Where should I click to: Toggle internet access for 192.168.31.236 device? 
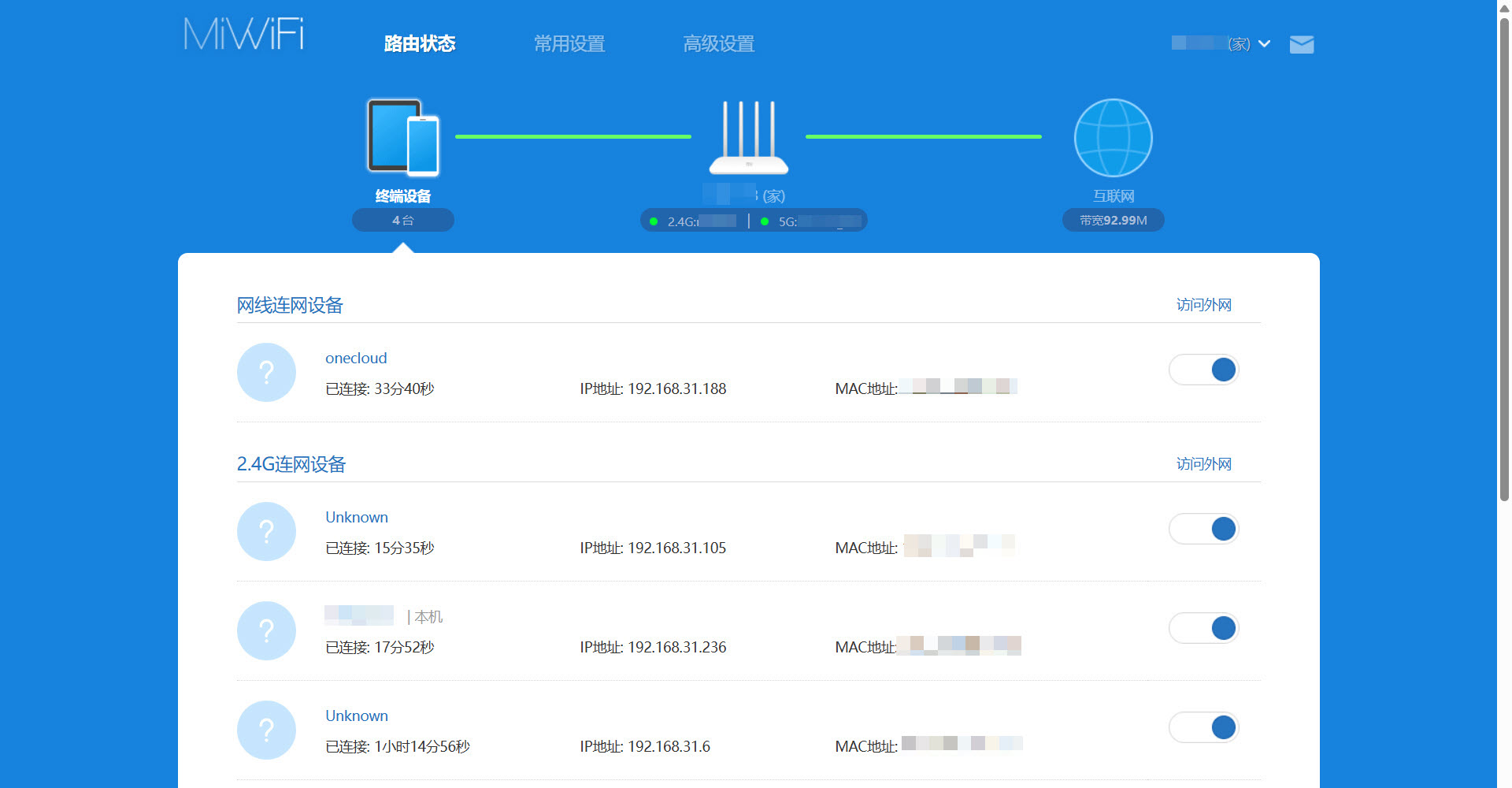coord(1203,628)
